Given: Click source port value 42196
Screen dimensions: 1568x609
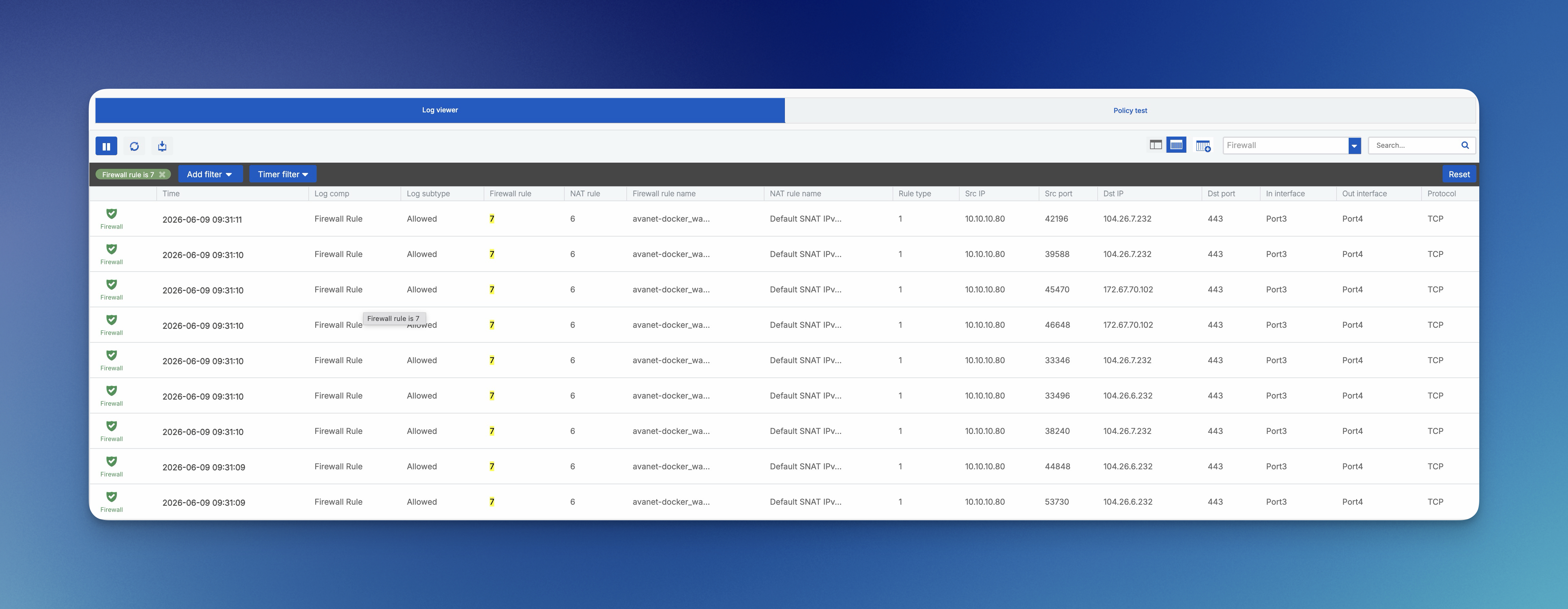Looking at the screenshot, I should click(x=1056, y=219).
